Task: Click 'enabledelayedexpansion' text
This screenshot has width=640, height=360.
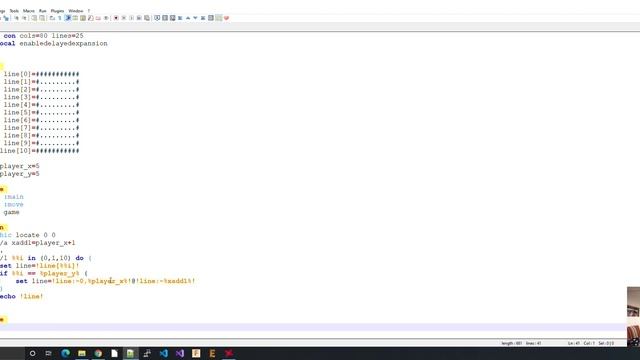Action: click(x=63, y=43)
